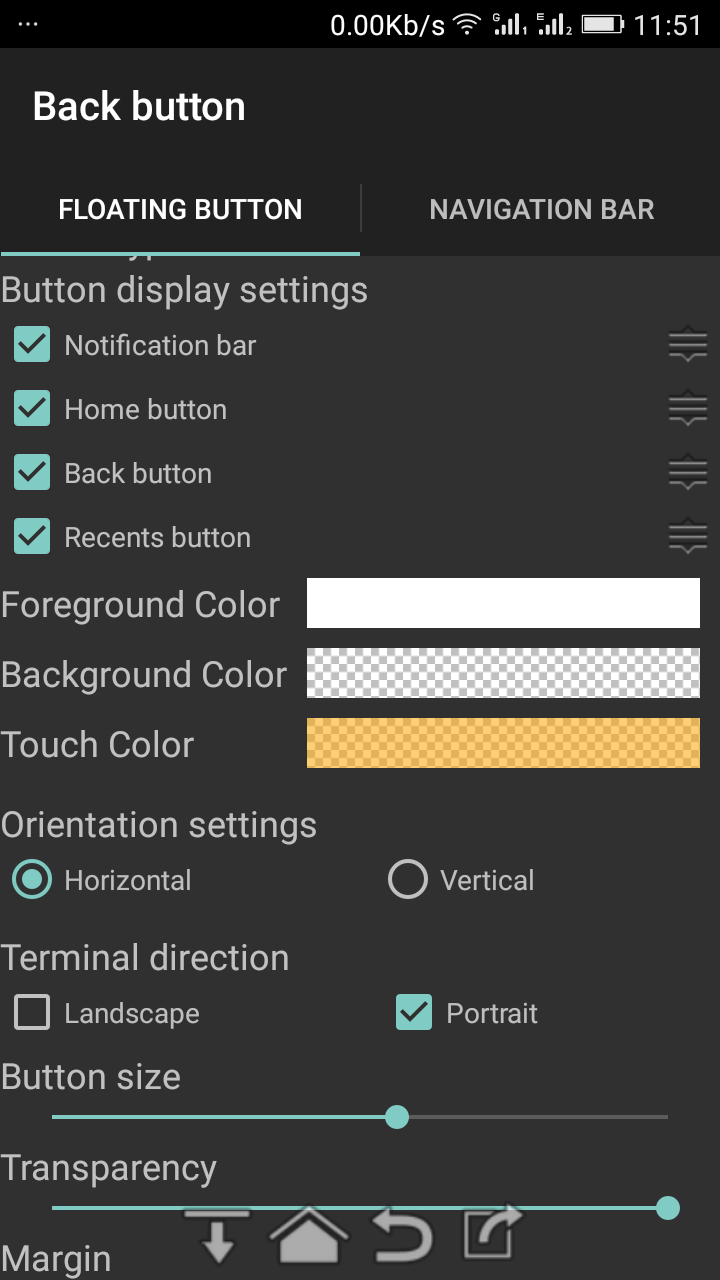Uncheck the Notification bar checkbox
720x1280 pixels.
[32, 346]
